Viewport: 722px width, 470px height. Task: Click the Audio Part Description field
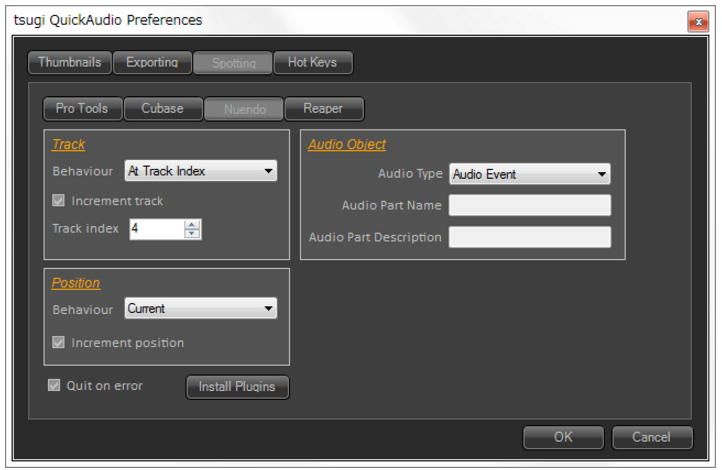pyautogui.click(x=529, y=238)
